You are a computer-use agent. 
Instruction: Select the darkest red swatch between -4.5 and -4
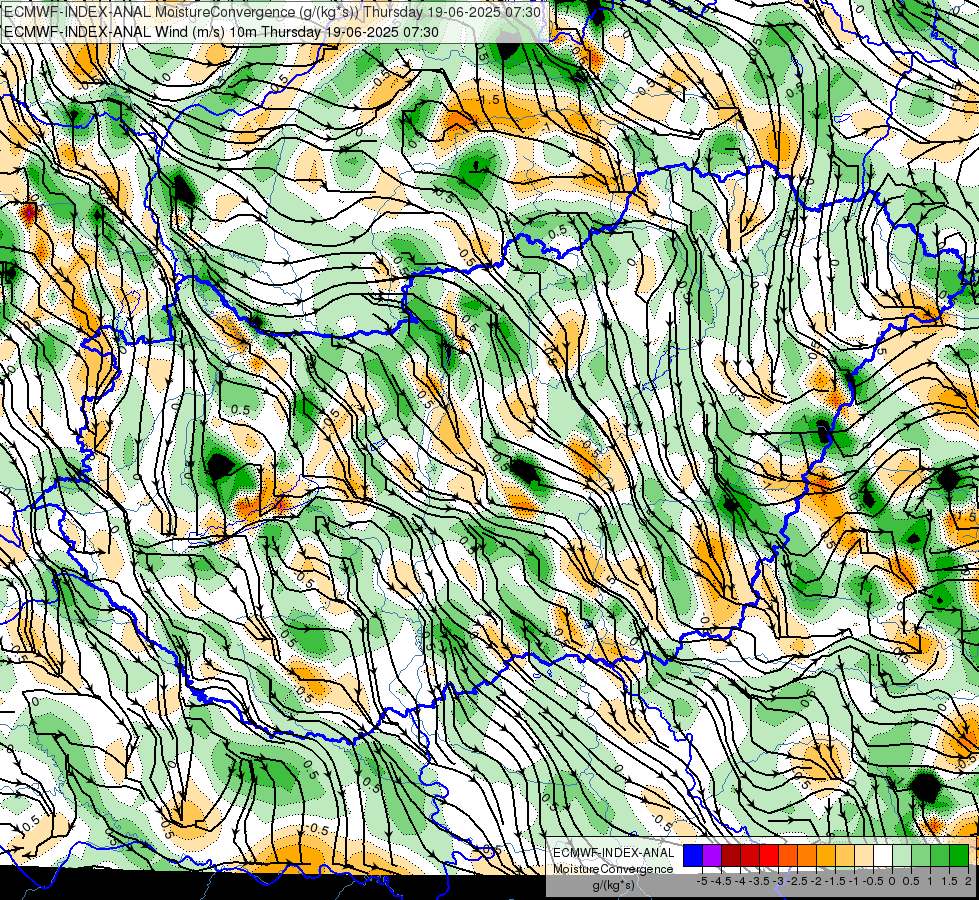[731, 856]
